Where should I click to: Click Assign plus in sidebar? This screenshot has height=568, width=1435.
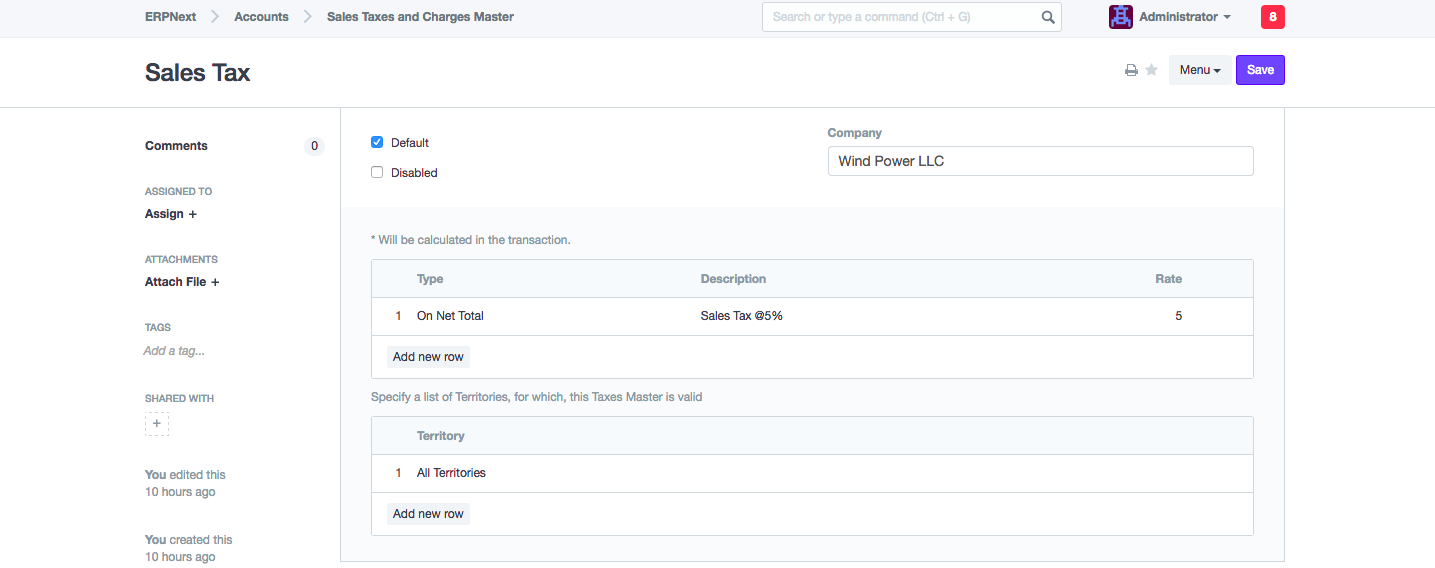point(171,214)
